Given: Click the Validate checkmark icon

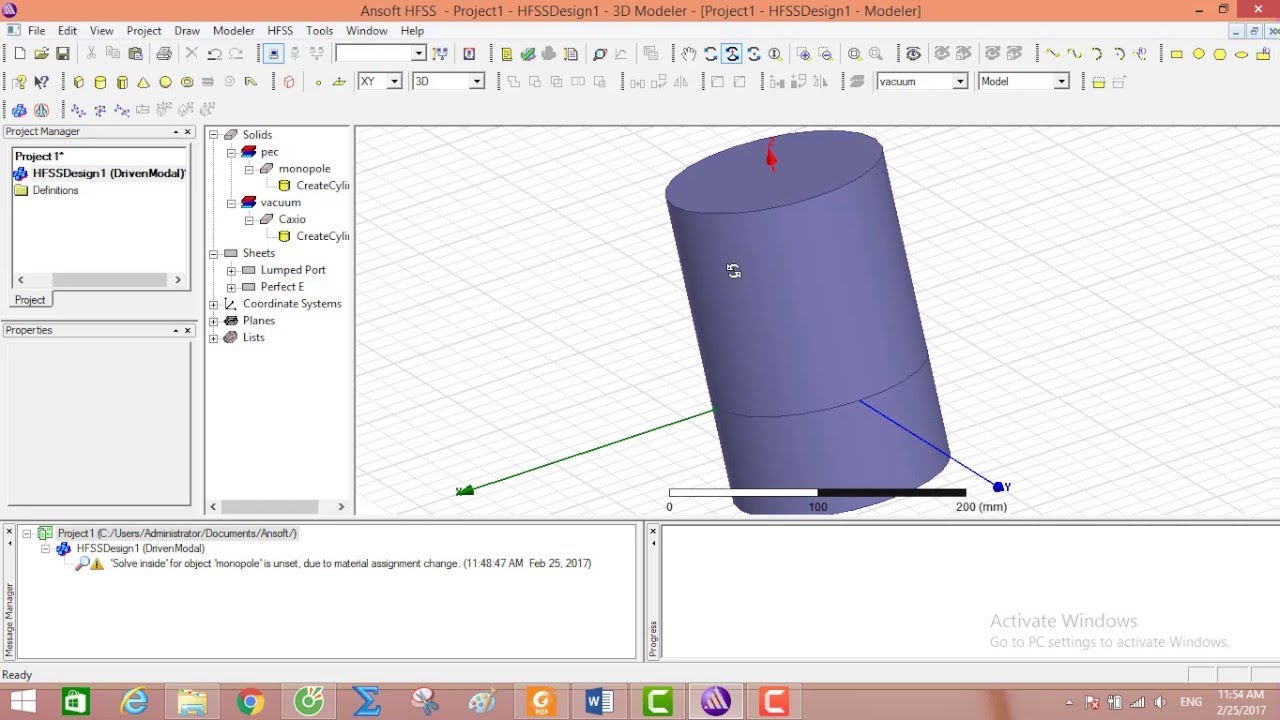Looking at the screenshot, I should click(x=527, y=54).
